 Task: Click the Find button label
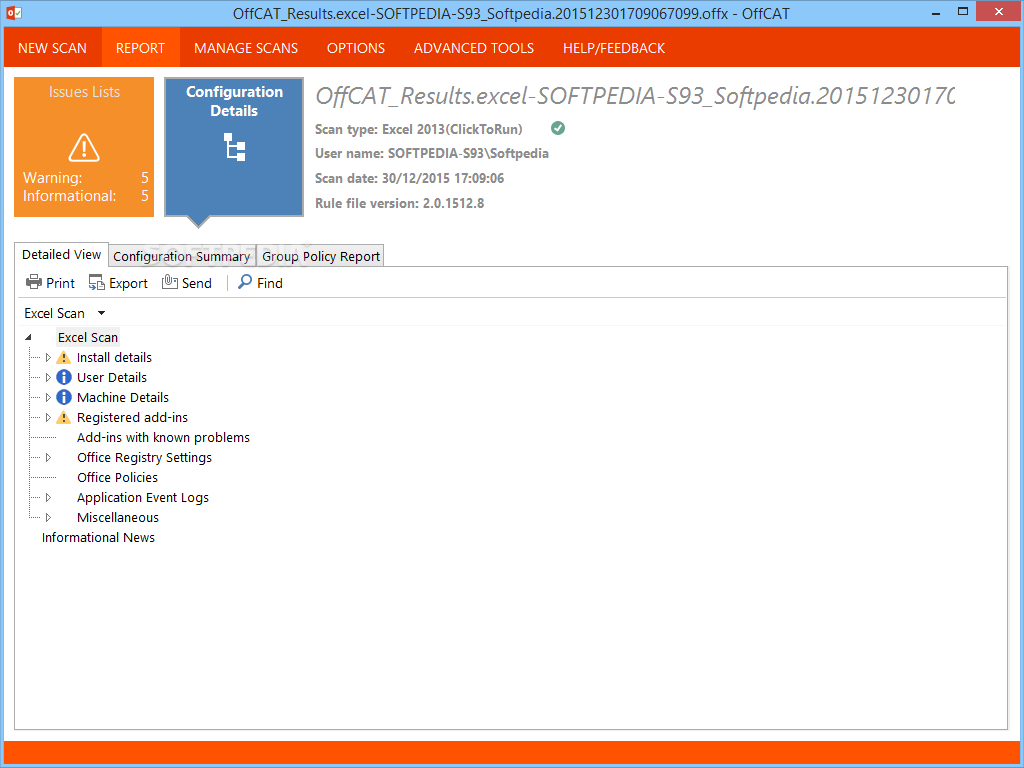(x=270, y=283)
